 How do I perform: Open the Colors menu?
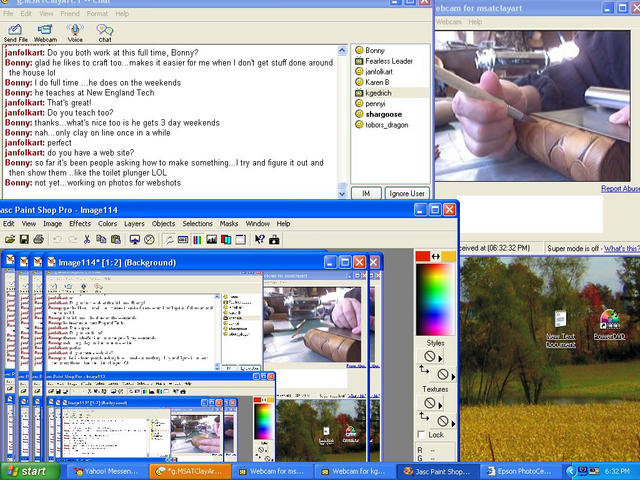[107, 224]
